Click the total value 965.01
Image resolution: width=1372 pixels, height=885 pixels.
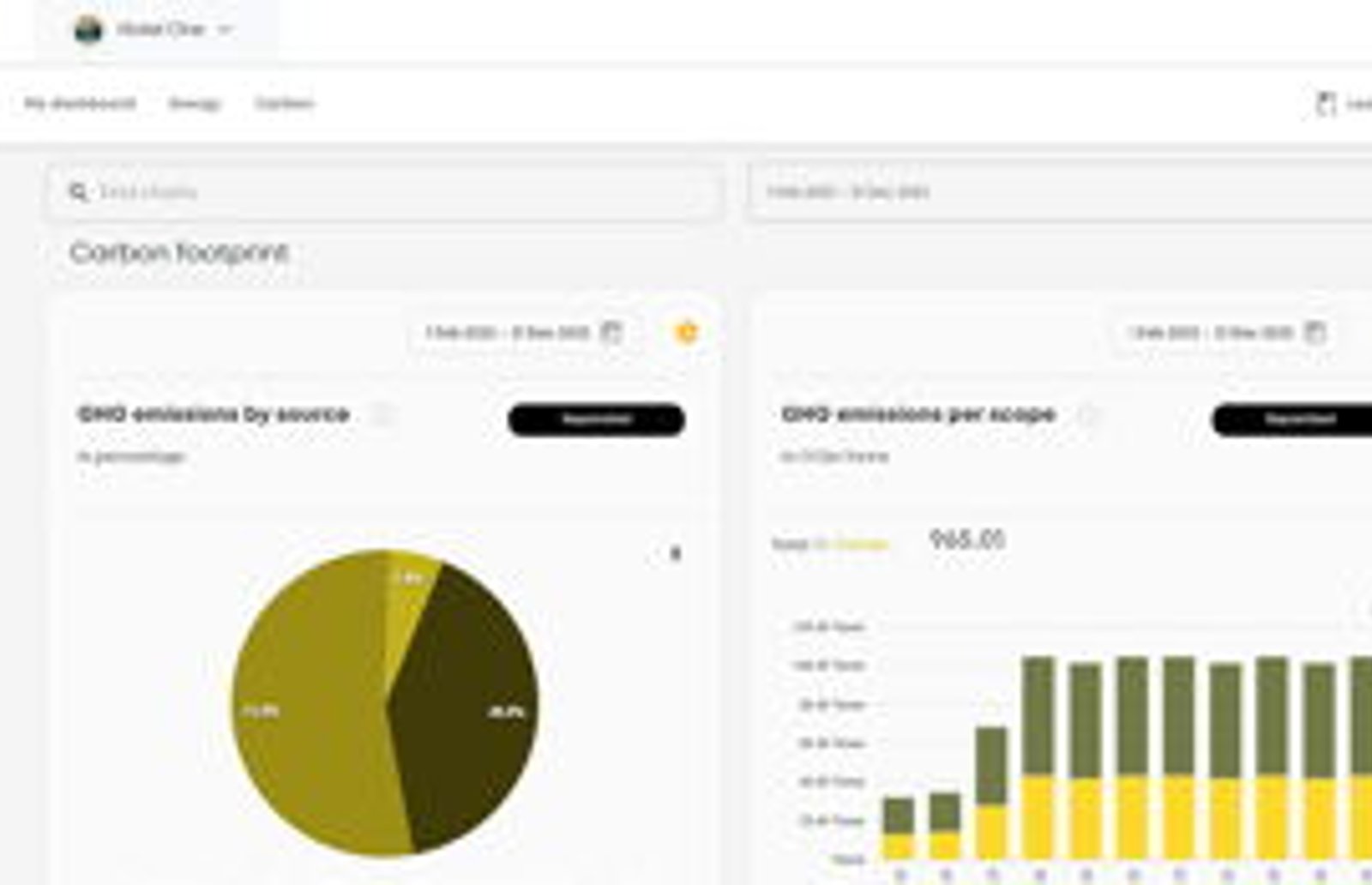pos(967,539)
